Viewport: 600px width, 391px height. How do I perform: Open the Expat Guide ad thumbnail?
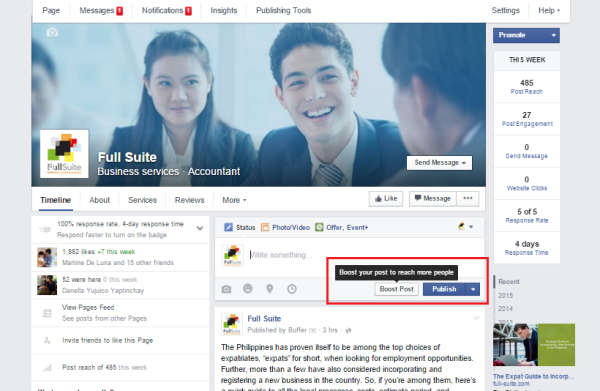534,345
